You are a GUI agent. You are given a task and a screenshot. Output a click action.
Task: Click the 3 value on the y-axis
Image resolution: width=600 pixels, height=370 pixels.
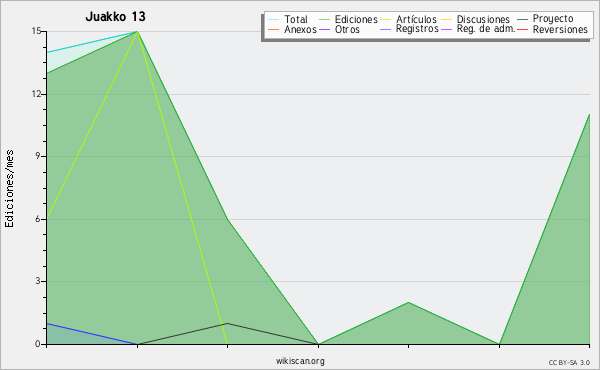pyautogui.click(x=38, y=281)
